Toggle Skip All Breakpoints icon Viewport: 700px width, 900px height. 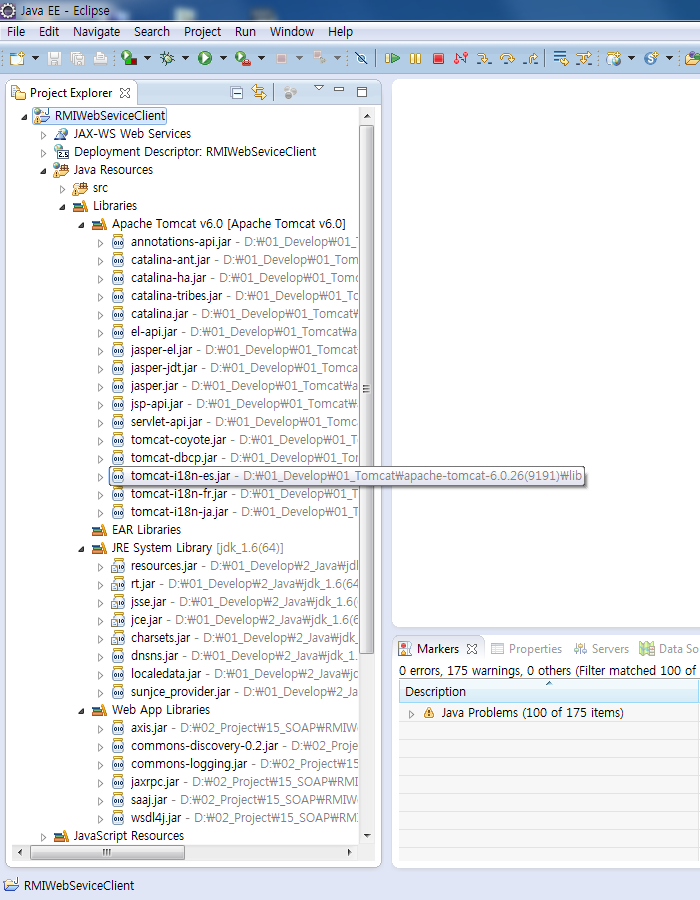pos(361,59)
